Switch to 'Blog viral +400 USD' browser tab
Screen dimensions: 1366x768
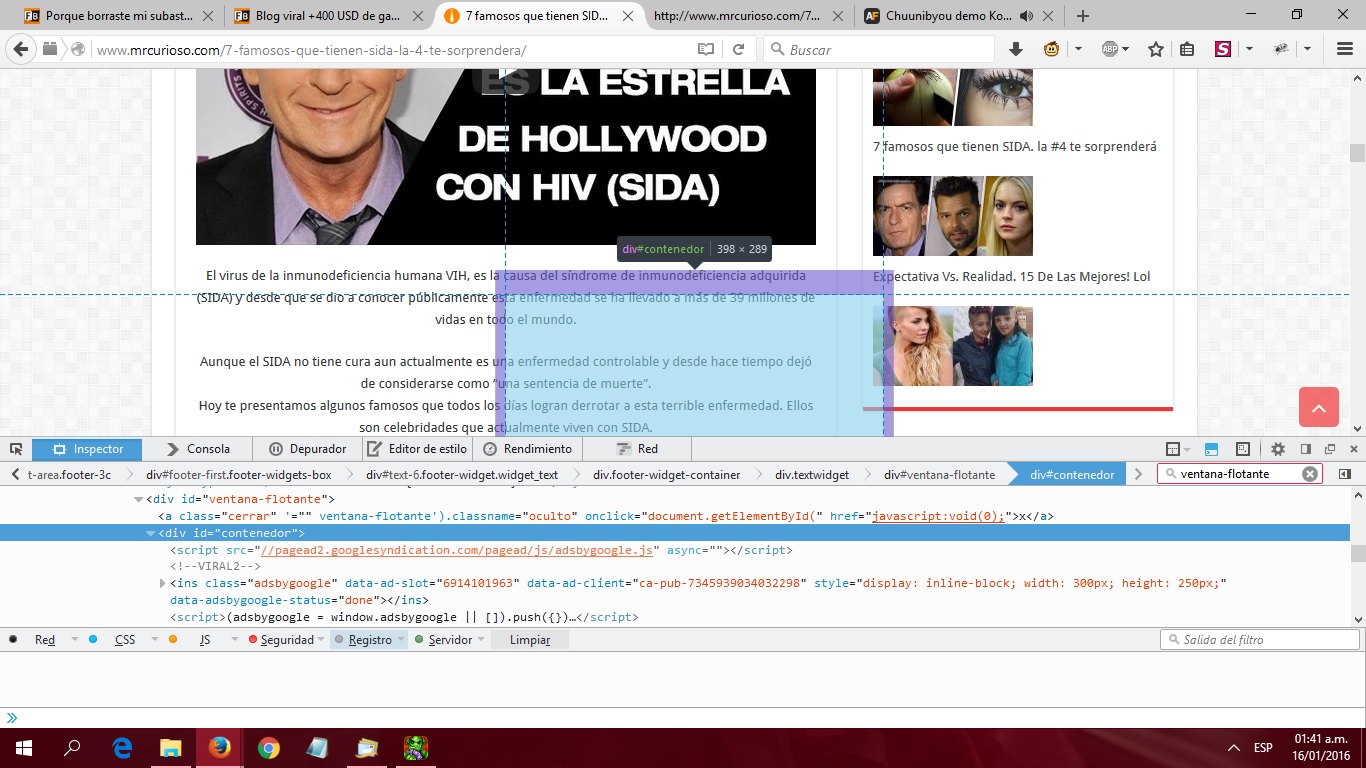pos(327,16)
